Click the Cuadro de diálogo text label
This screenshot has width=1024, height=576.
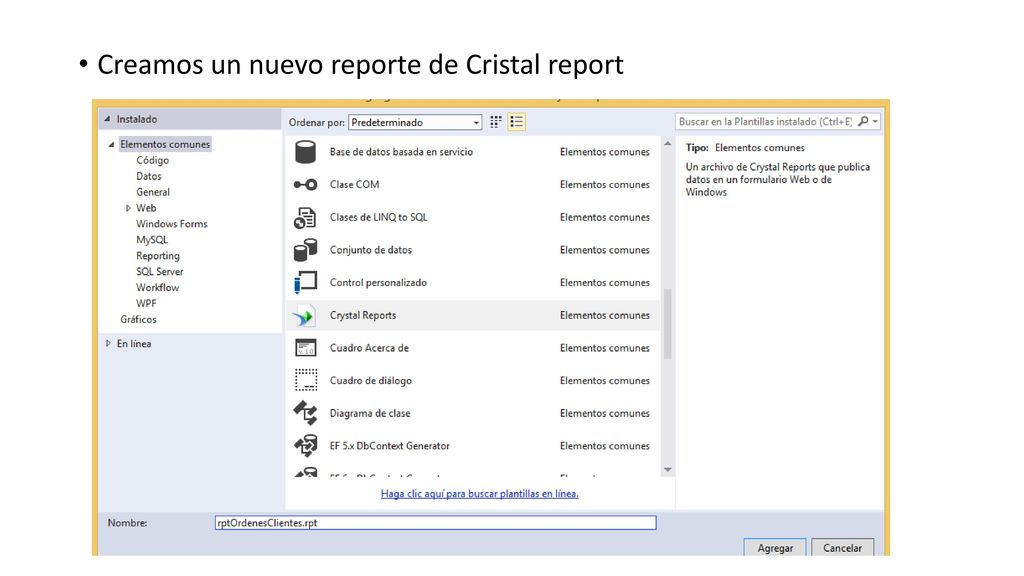pos(371,381)
